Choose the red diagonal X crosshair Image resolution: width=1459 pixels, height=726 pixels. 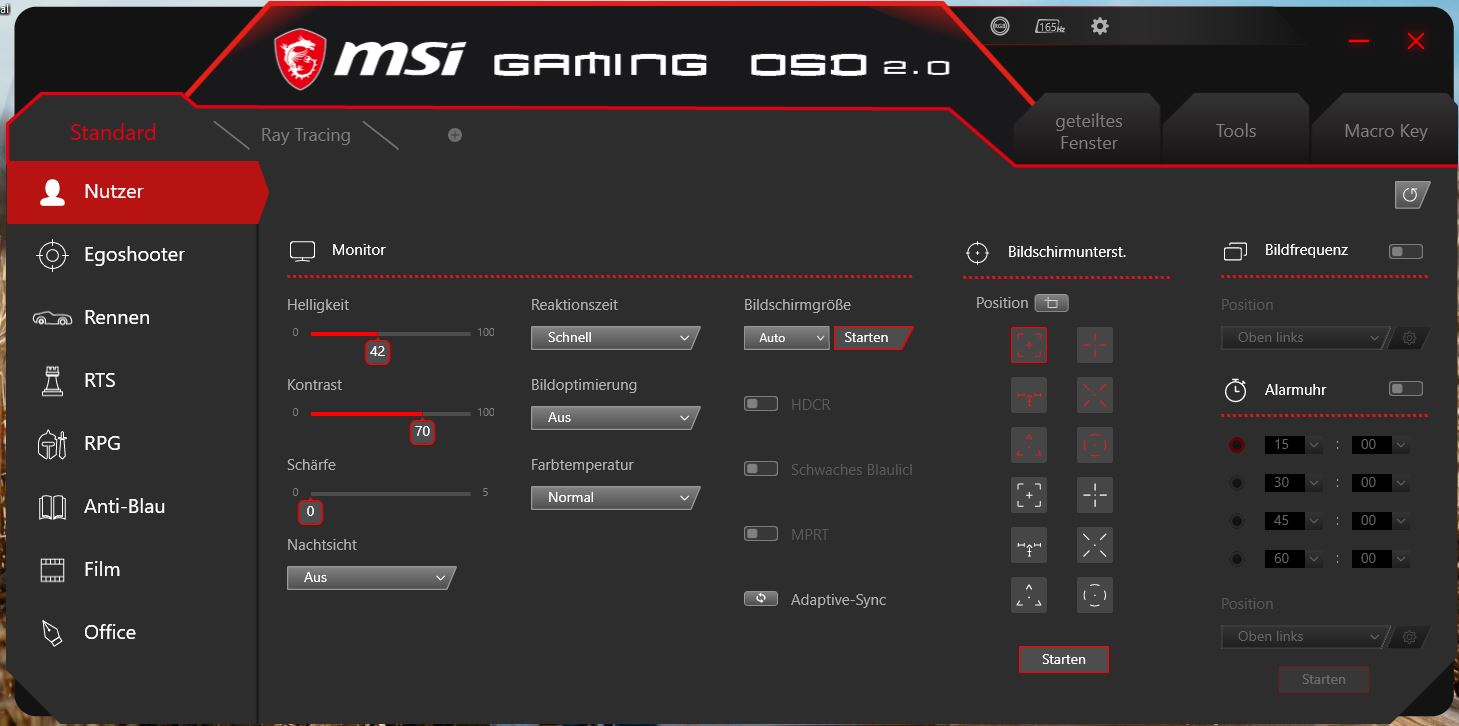1095,395
